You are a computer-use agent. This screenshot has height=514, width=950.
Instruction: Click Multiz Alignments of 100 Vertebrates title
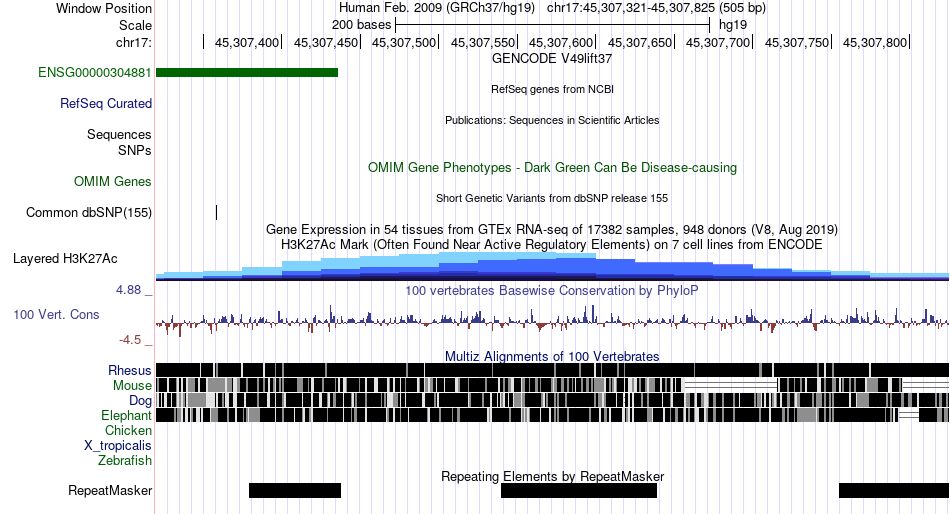tap(552, 356)
